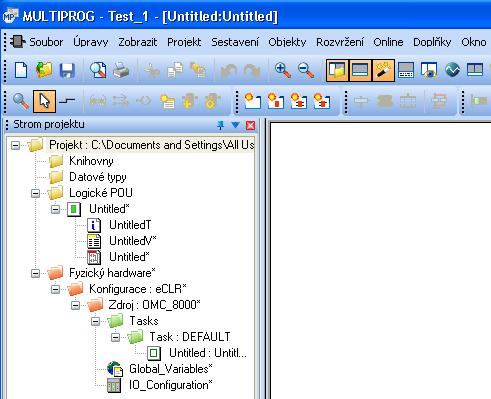Print with the printer icon
This screenshot has width=491, height=399.
point(121,70)
